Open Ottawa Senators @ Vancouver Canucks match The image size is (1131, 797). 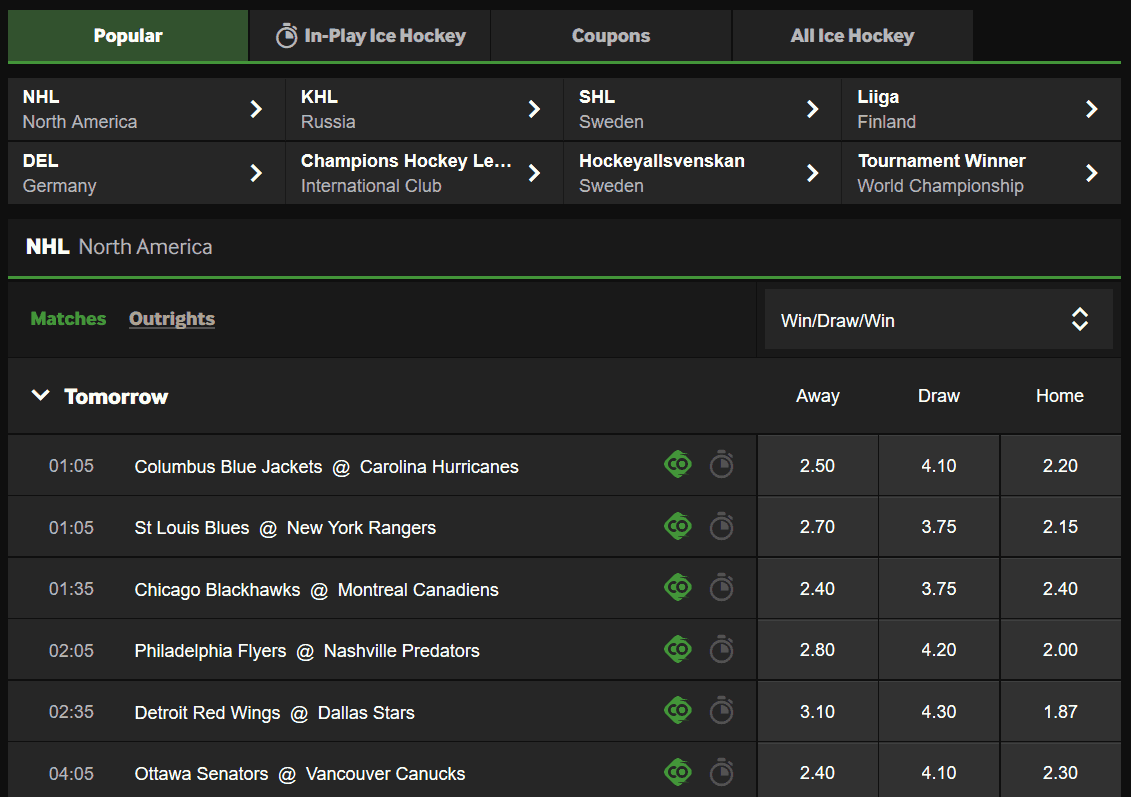(x=299, y=774)
